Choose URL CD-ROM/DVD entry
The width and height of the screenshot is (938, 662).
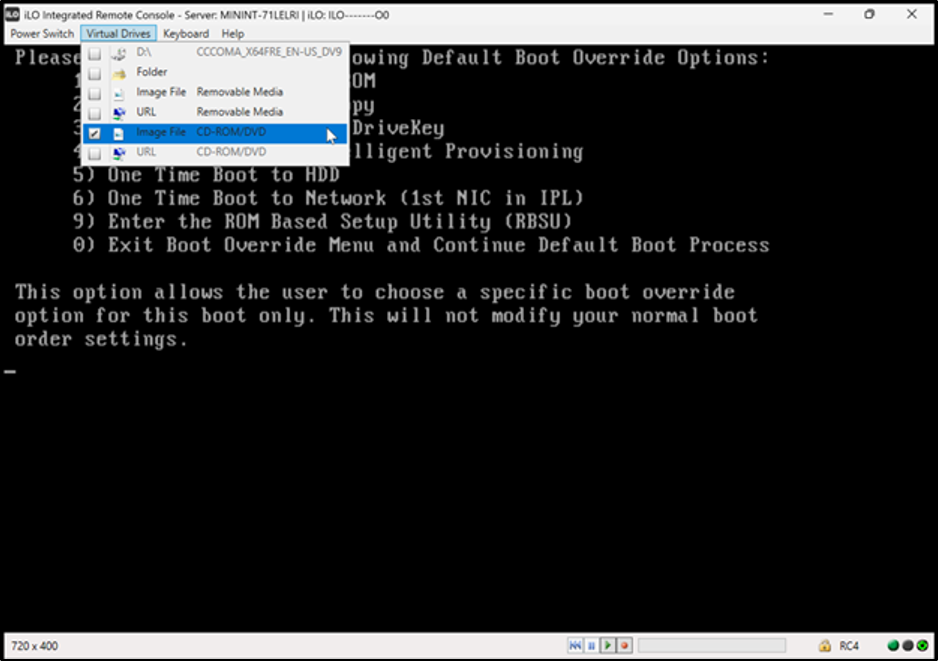214,152
